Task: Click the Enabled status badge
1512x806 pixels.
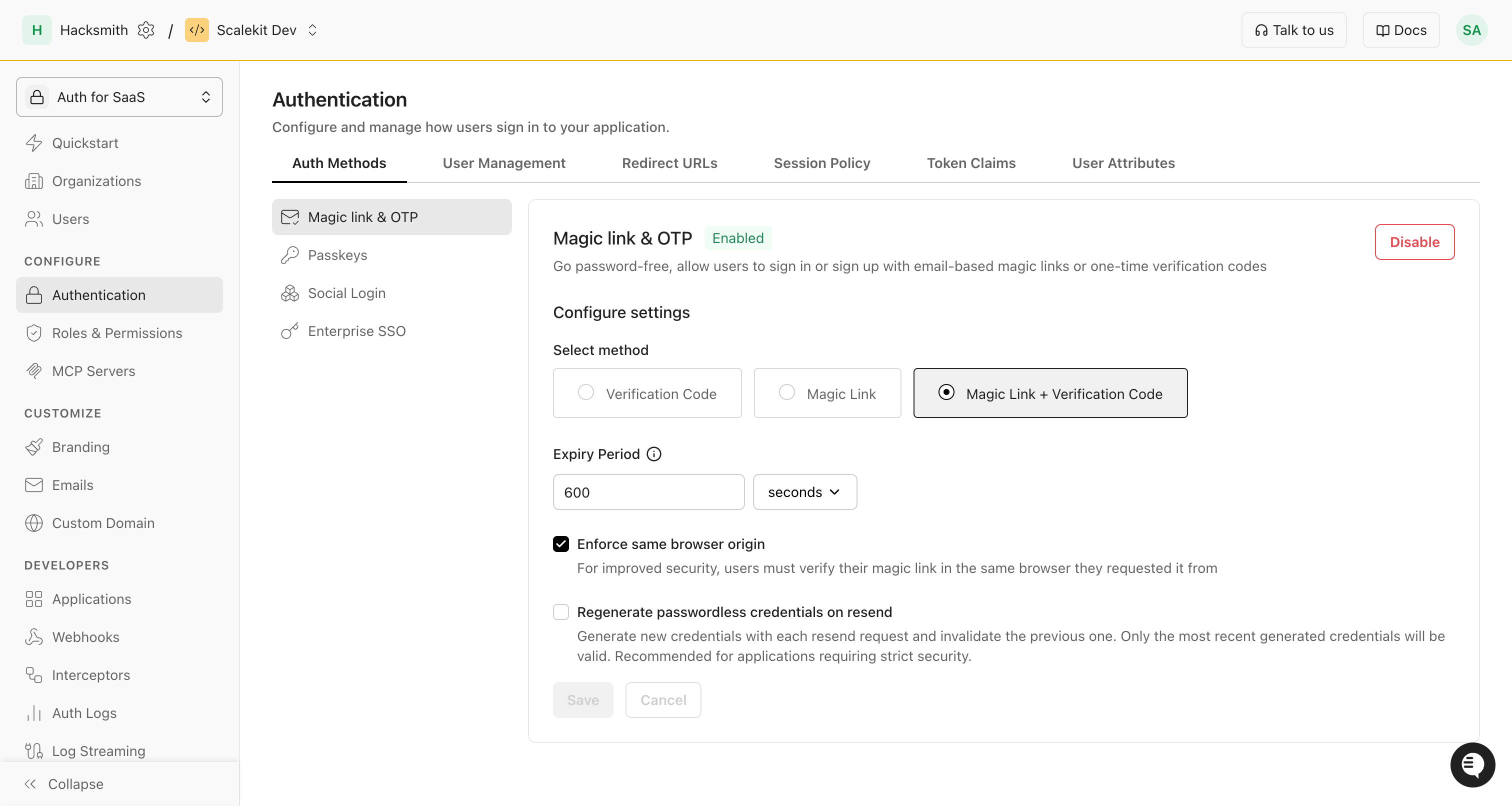Action: point(738,237)
